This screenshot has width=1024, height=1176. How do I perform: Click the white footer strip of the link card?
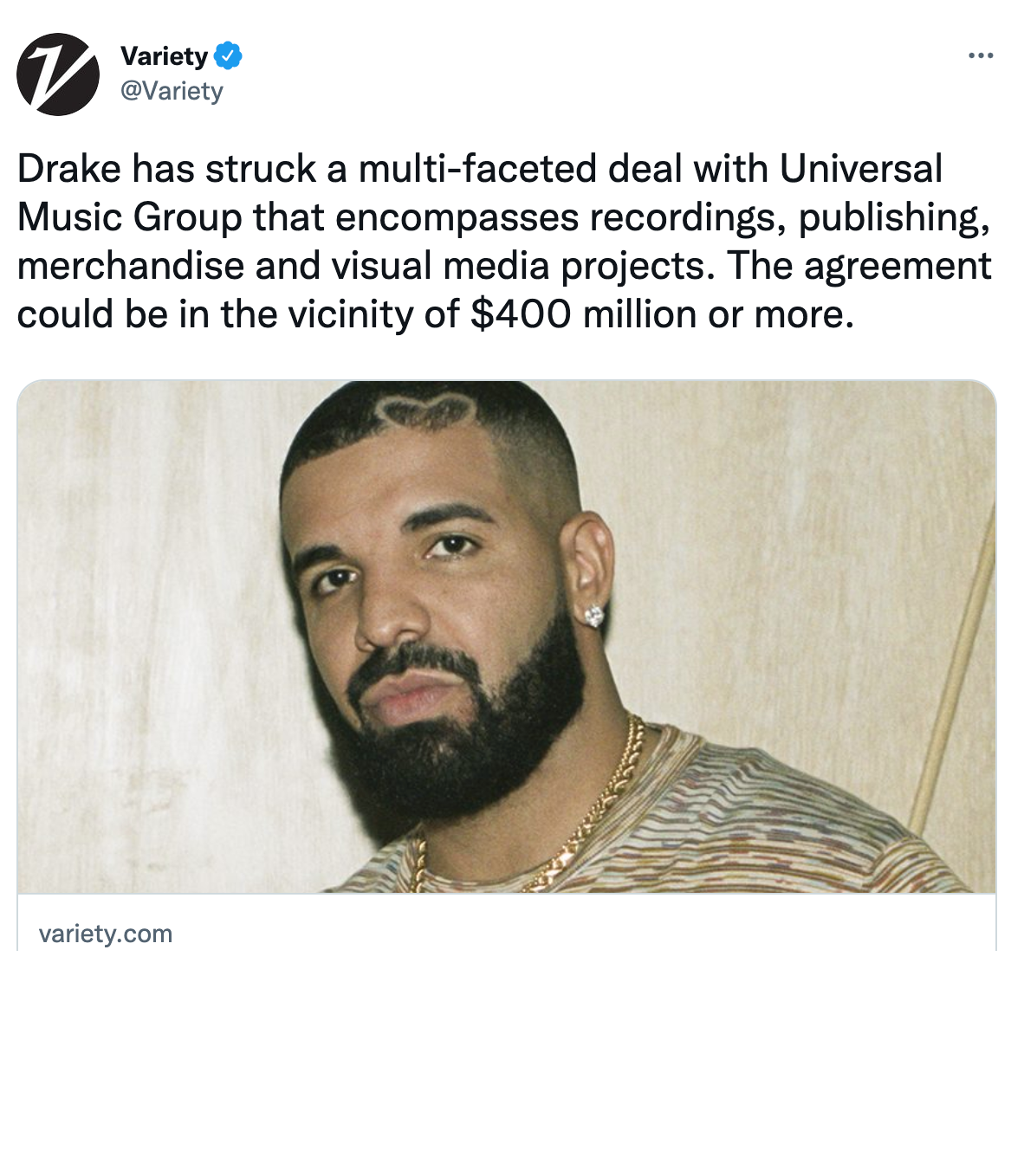507,922
